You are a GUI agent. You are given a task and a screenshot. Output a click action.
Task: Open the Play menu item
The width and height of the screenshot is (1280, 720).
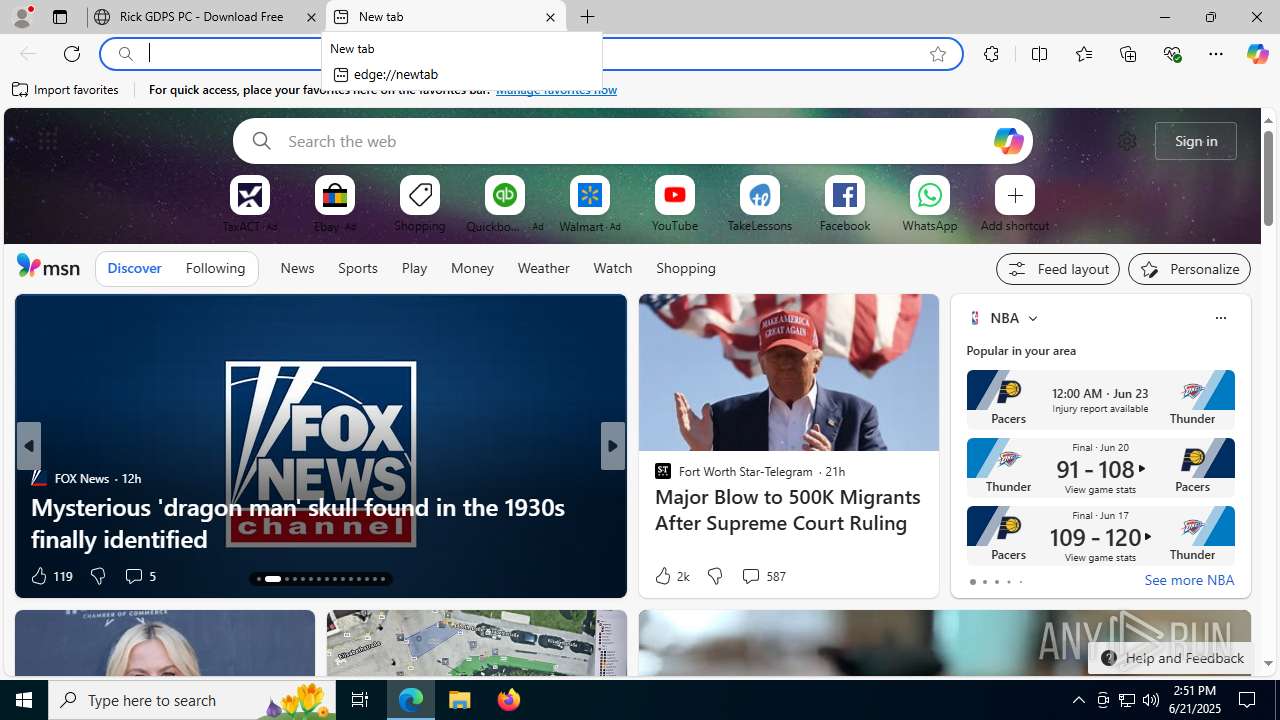414,268
